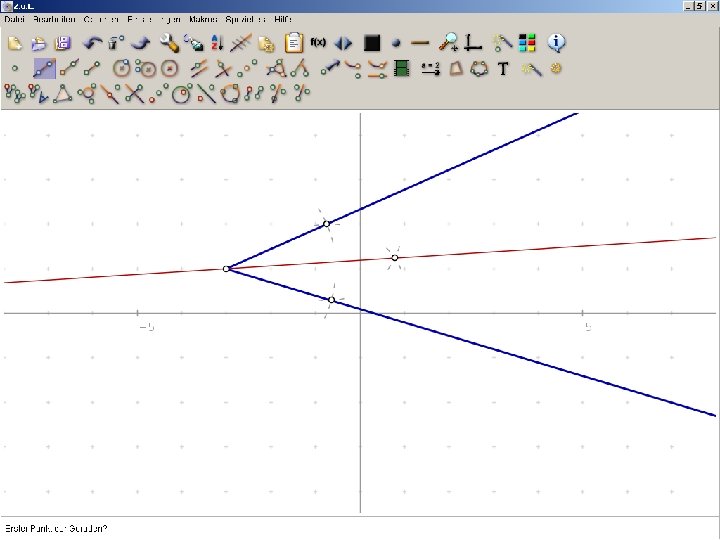The width and height of the screenshot is (720, 540).
Task: Select the A-Z rename objects tool
Action: pos(217,43)
